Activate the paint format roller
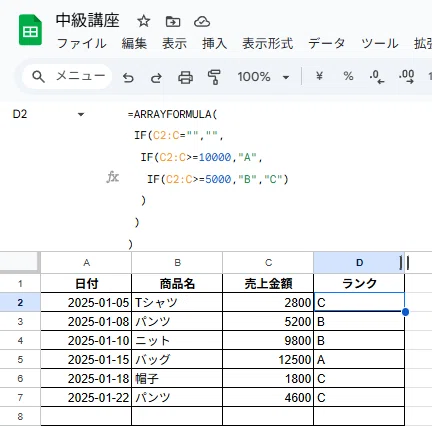The height and width of the screenshot is (426, 432). click(214, 77)
